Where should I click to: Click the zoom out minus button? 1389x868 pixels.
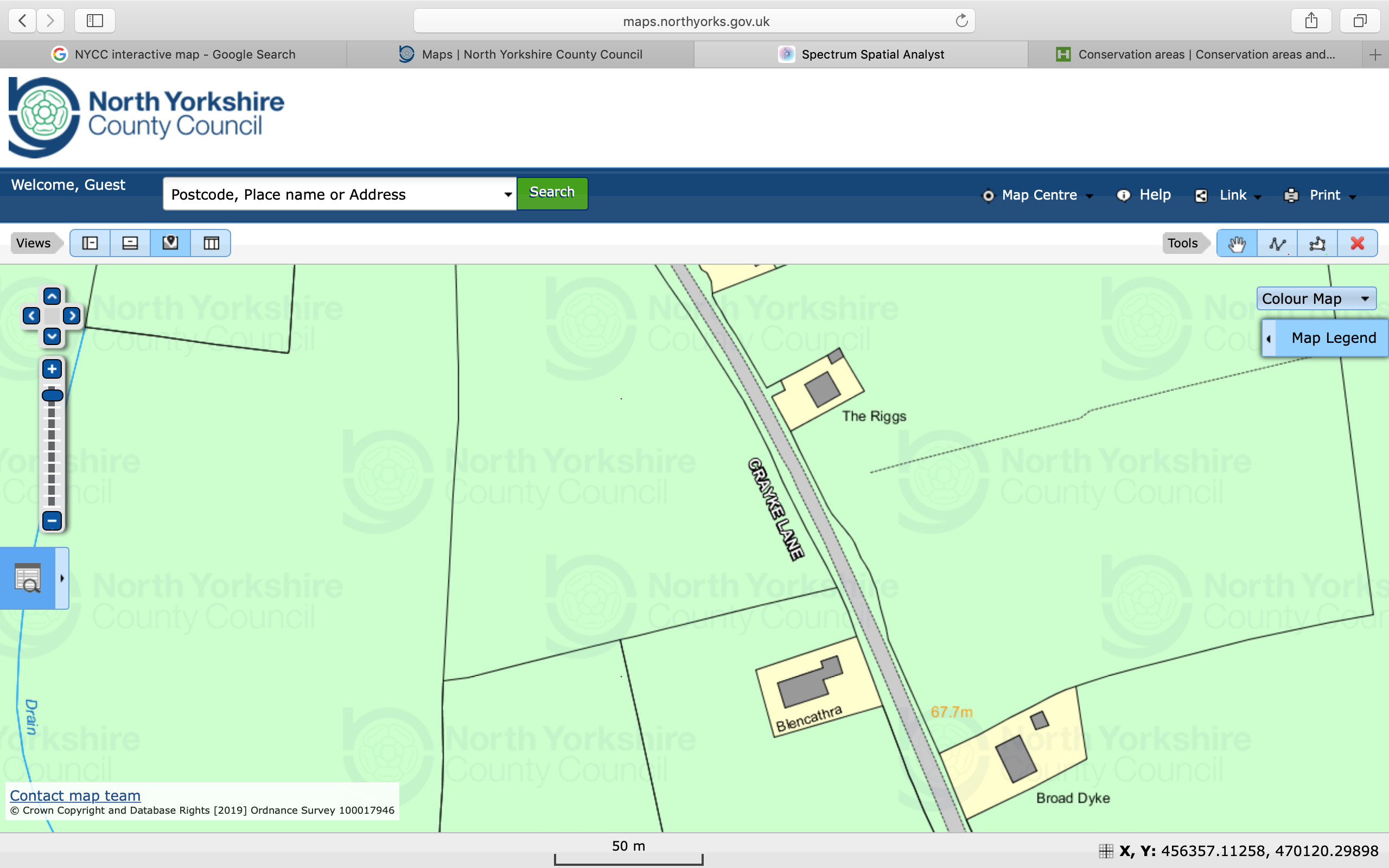tap(52, 521)
